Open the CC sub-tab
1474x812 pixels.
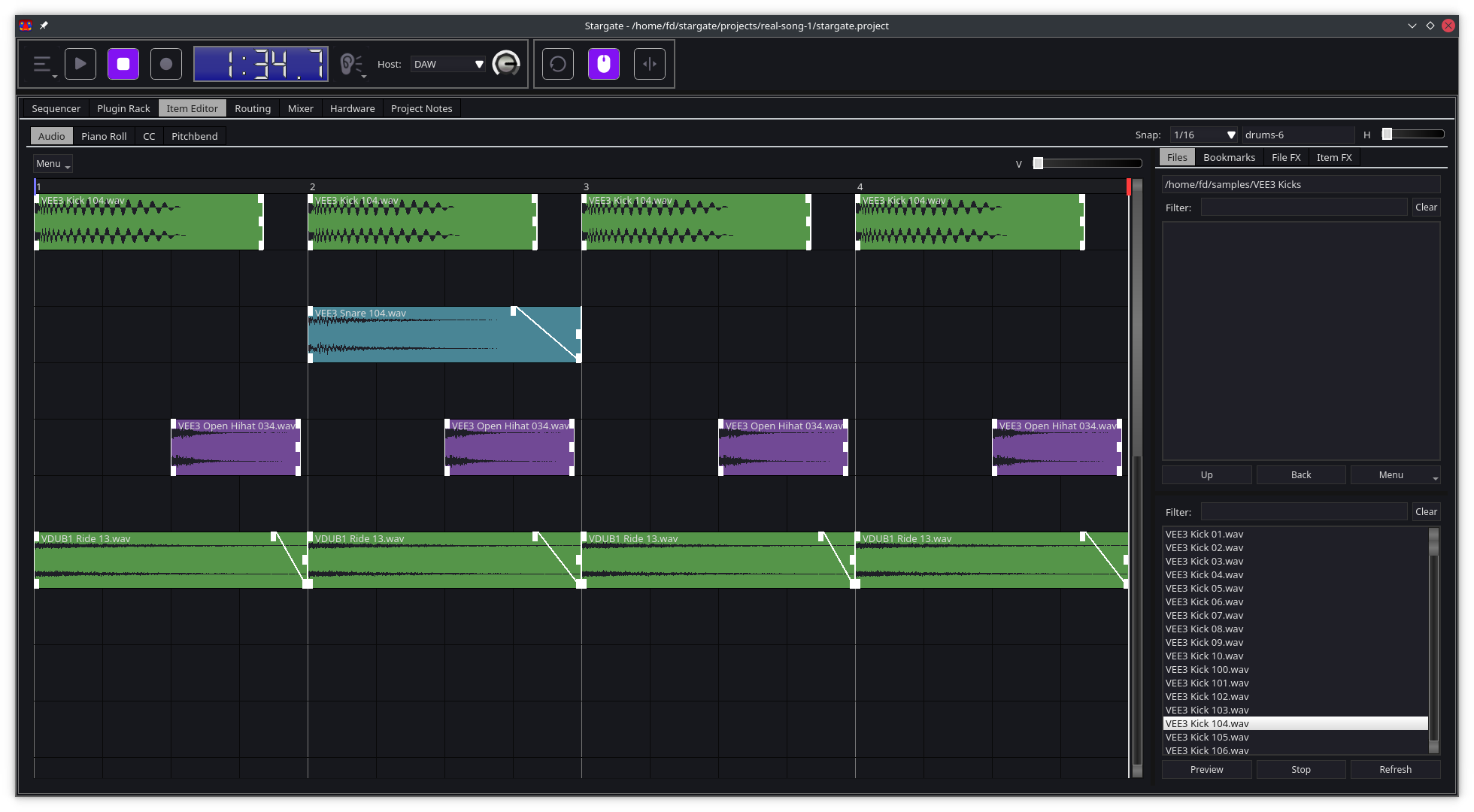(149, 136)
